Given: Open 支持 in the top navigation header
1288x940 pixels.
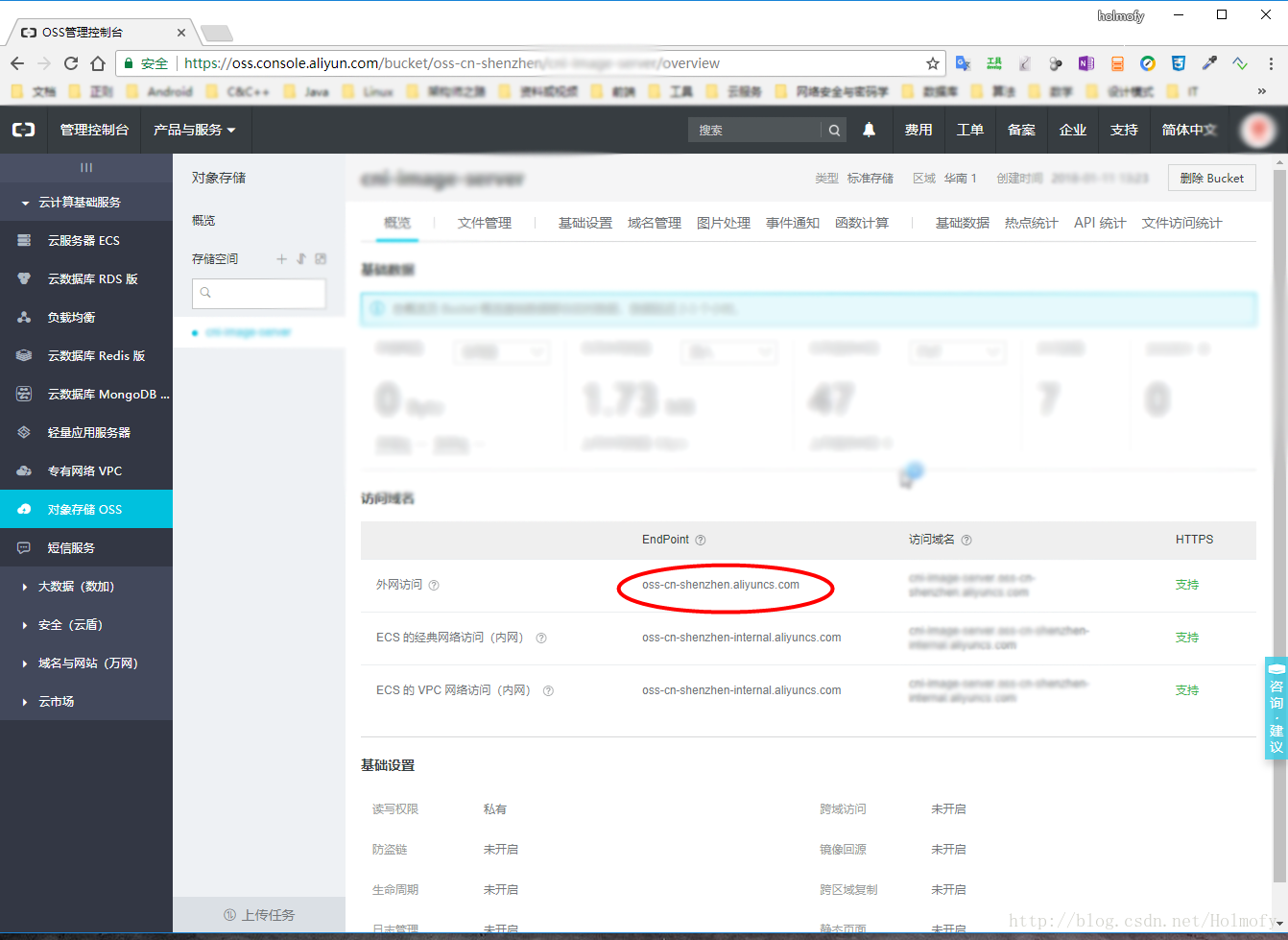Looking at the screenshot, I should click(x=1125, y=130).
